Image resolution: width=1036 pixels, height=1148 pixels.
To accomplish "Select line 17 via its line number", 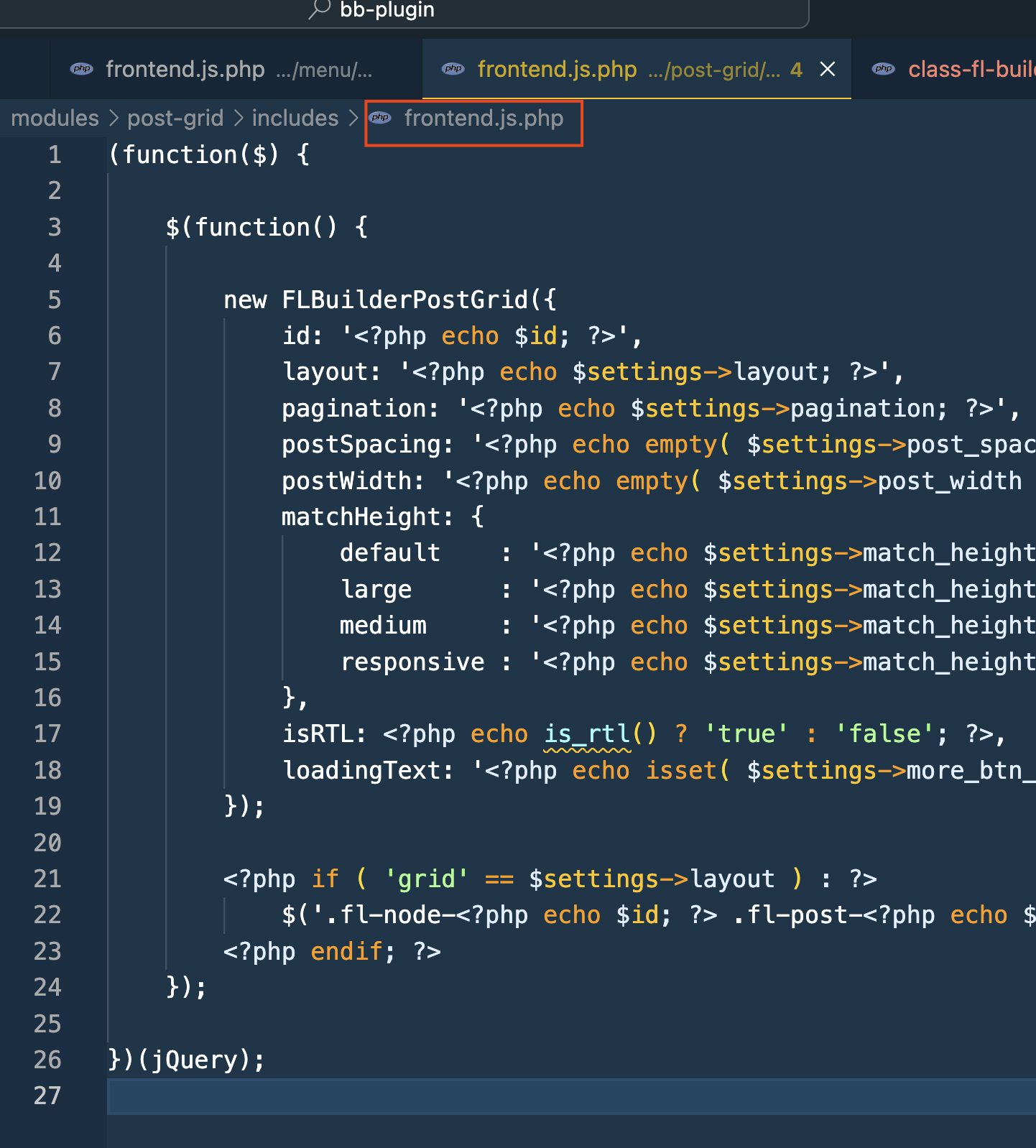I will pyautogui.click(x=47, y=733).
